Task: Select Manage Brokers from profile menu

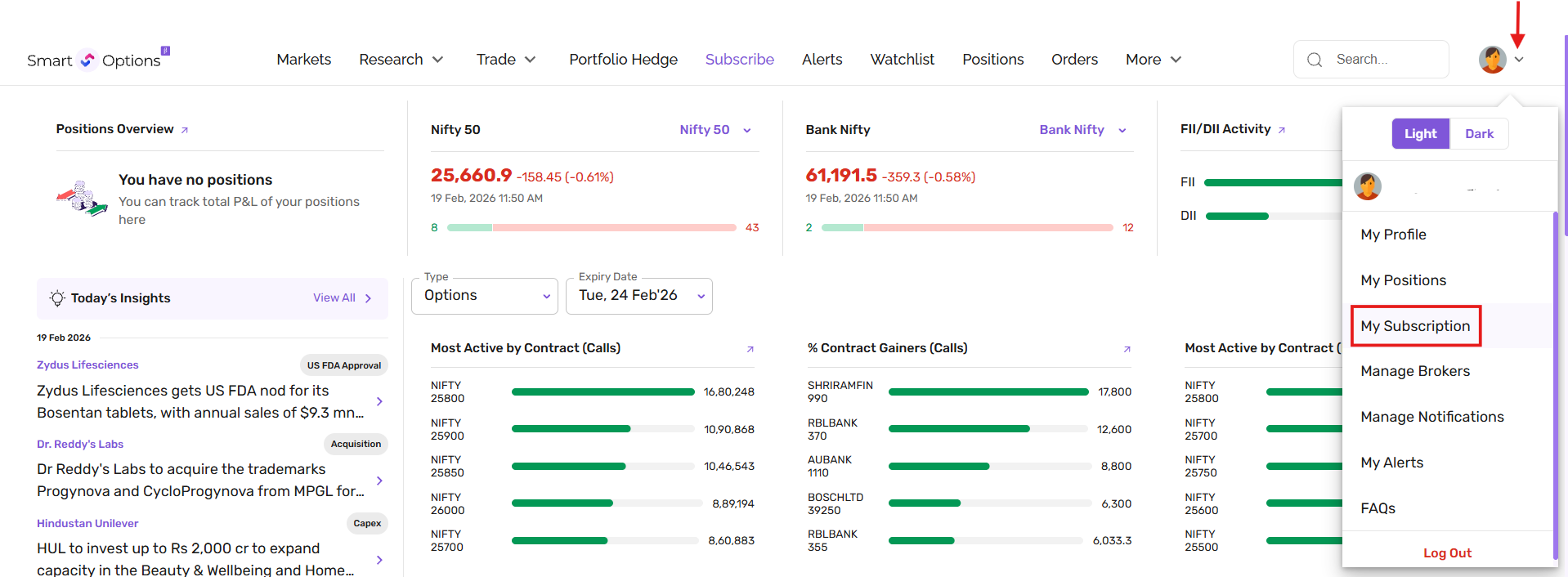Action: (x=1415, y=371)
